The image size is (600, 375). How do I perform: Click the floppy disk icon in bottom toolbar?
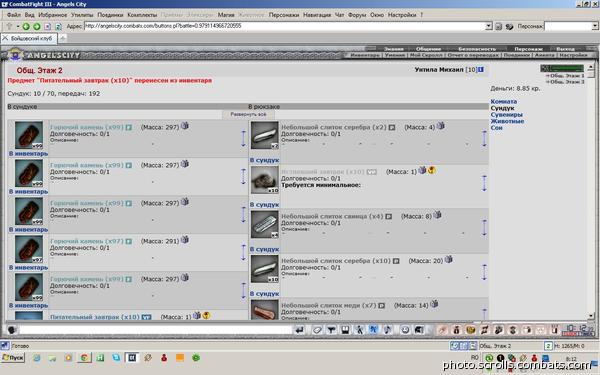click(x=345, y=329)
